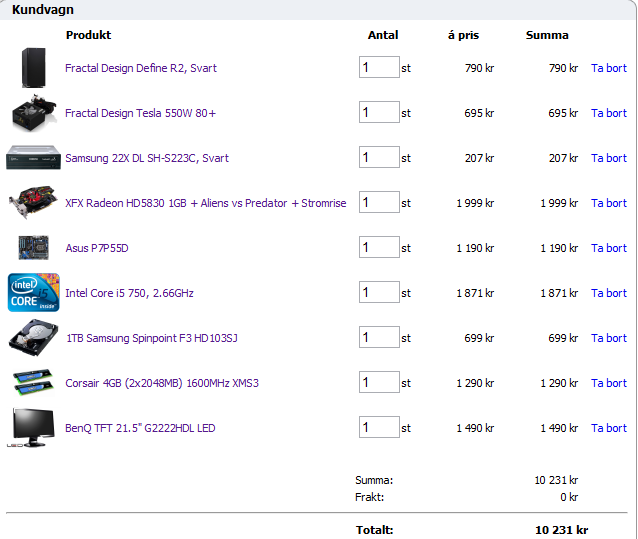Remove Corsair 4GB memory using Ta bort
This screenshot has height=539, width=638.
(x=608, y=383)
